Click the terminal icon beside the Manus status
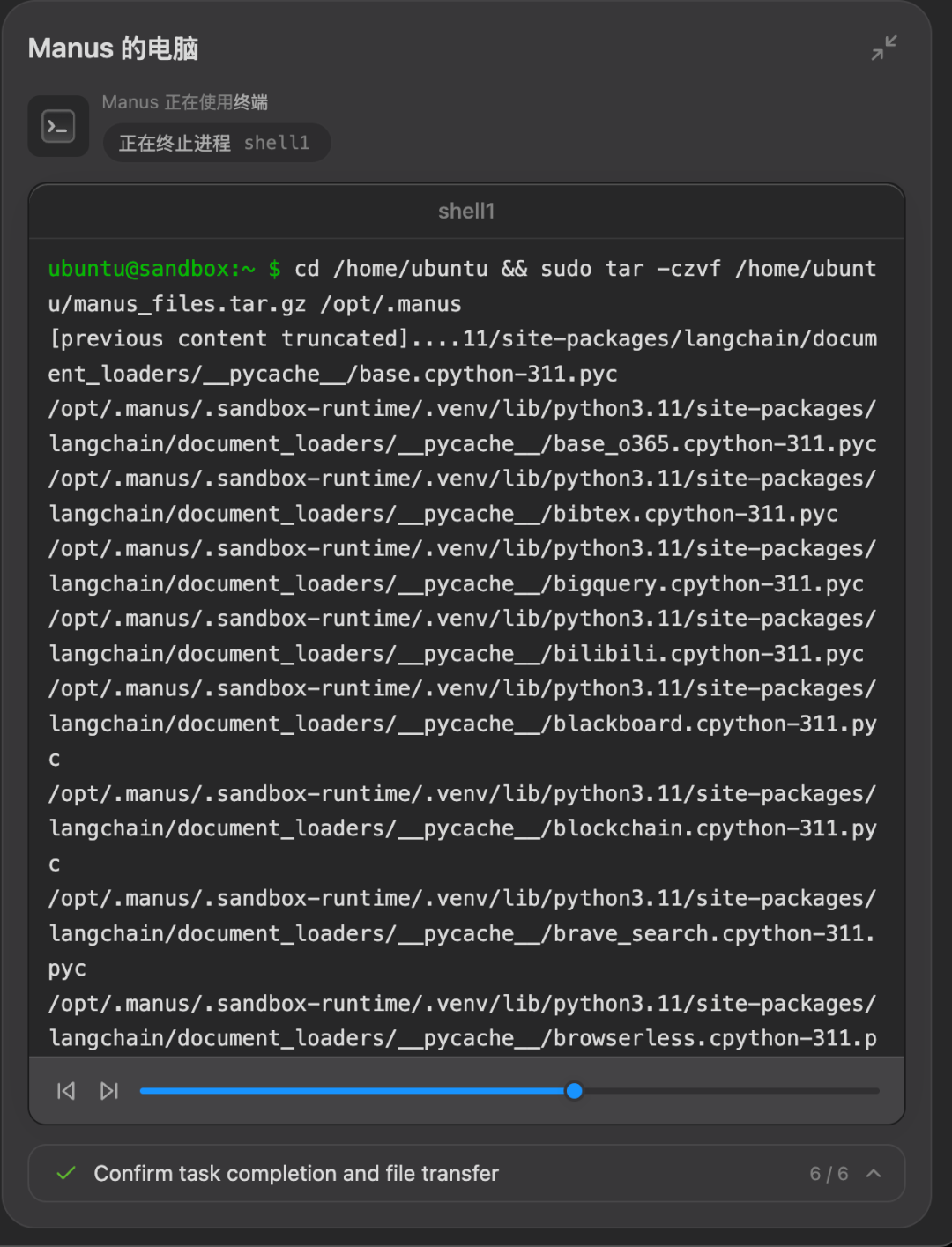This screenshot has height=1247, width=952. 58,126
